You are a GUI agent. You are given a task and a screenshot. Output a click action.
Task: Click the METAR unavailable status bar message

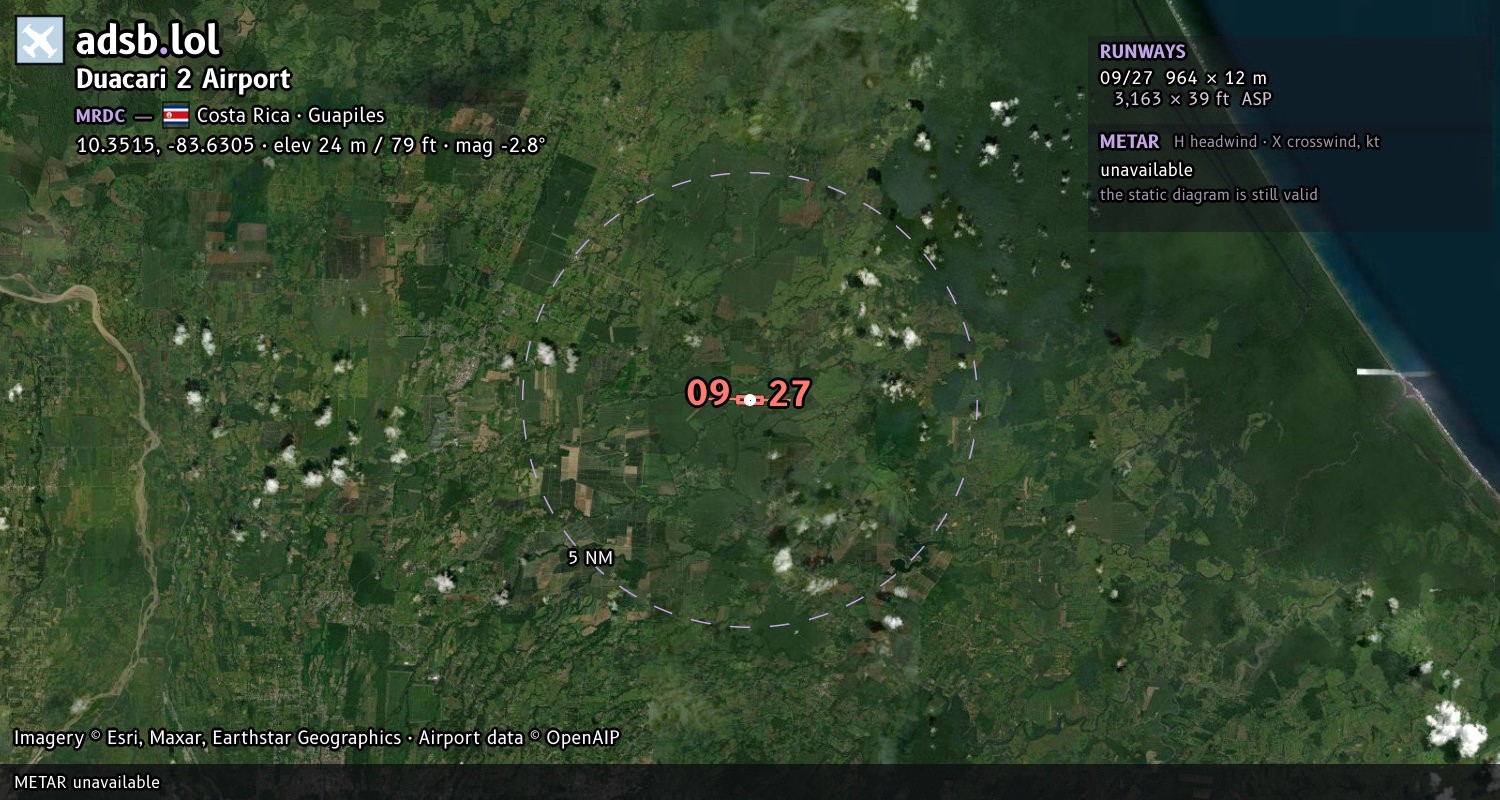click(87, 782)
